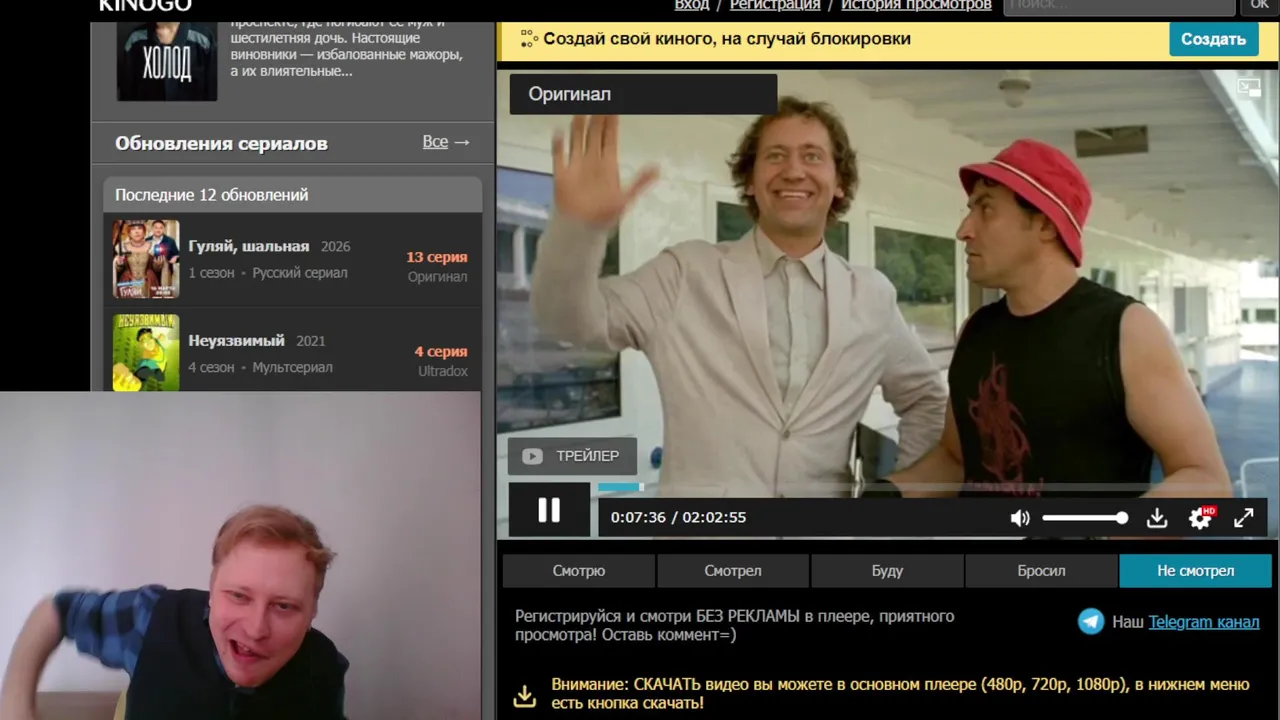
Task: Click the search input field
Action: 1119,6
